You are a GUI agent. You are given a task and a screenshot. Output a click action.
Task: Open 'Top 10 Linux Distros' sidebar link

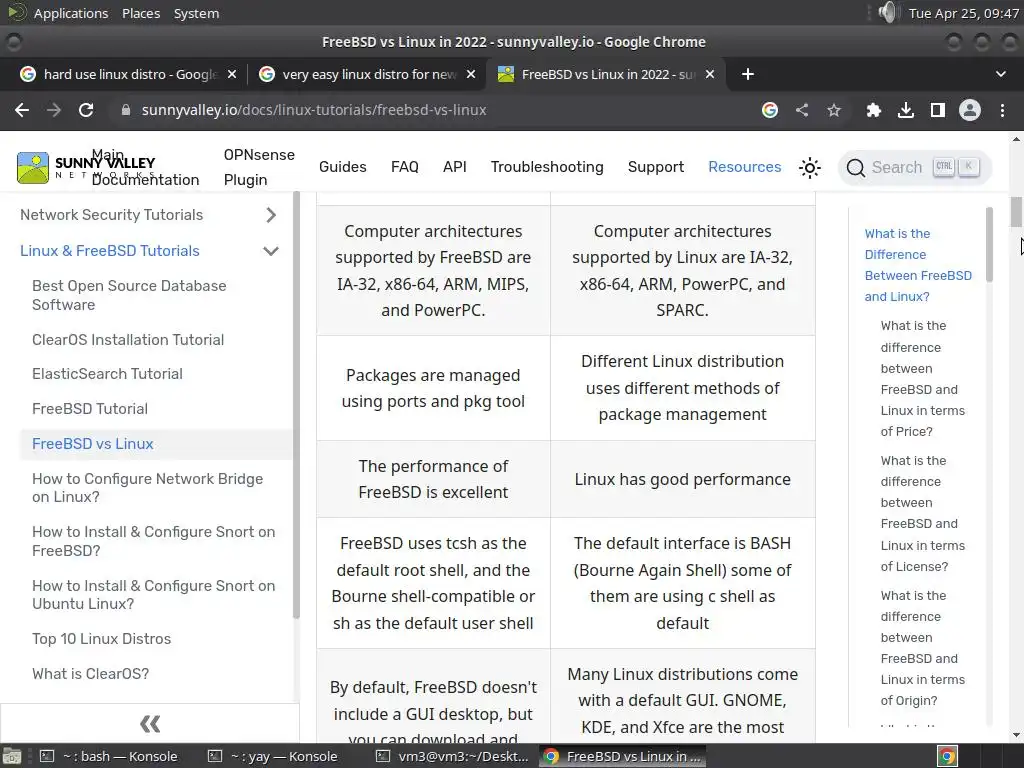pyautogui.click(x=101, y=639)
